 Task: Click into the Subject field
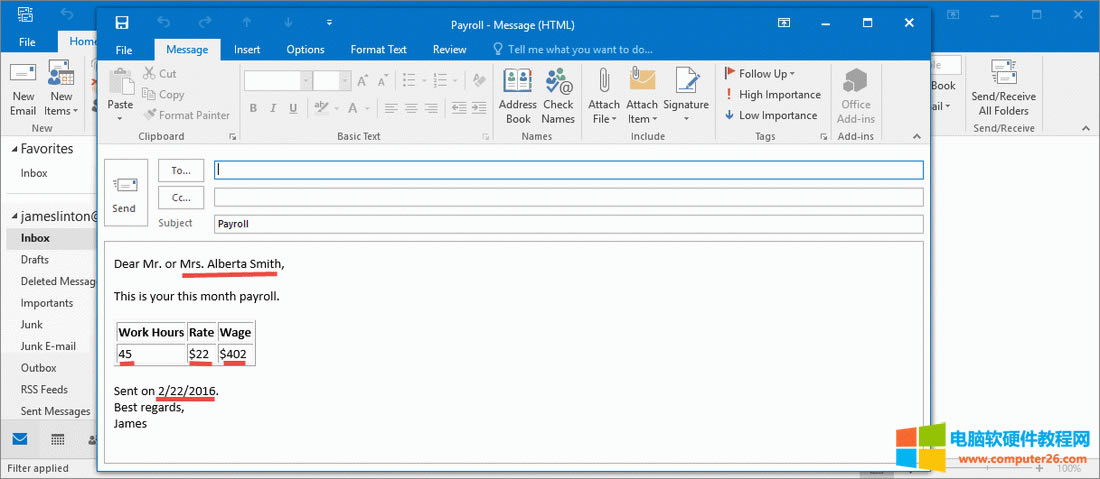click(567, 225)
